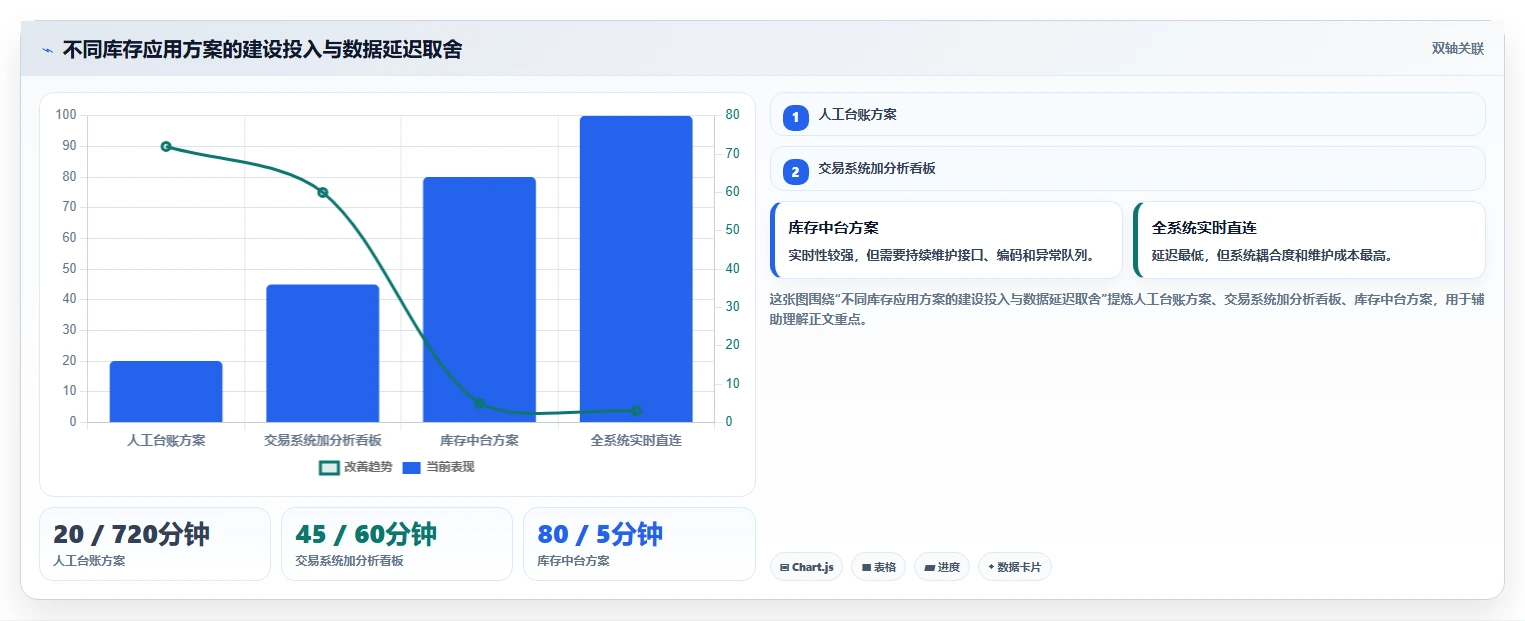
Task: Open the 人工台账方案 list item
Action: tap(1127, 114)
